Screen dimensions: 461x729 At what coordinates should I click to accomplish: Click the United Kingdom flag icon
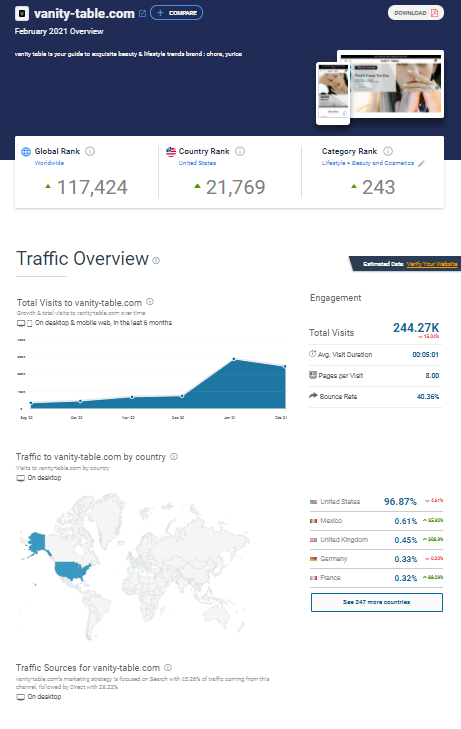tap(314, 540)
